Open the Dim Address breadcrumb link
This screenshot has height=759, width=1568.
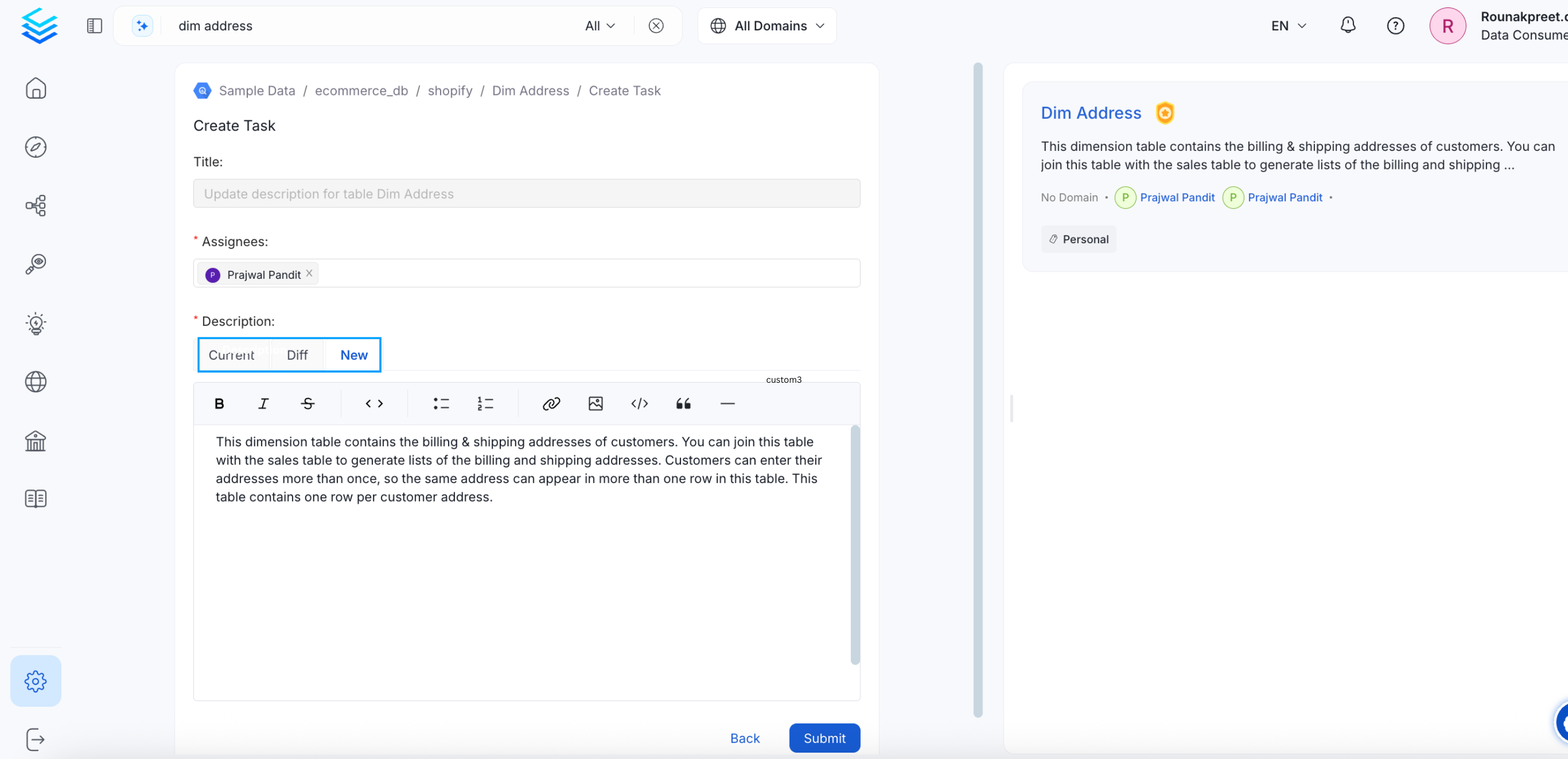[x=530, y=90]
